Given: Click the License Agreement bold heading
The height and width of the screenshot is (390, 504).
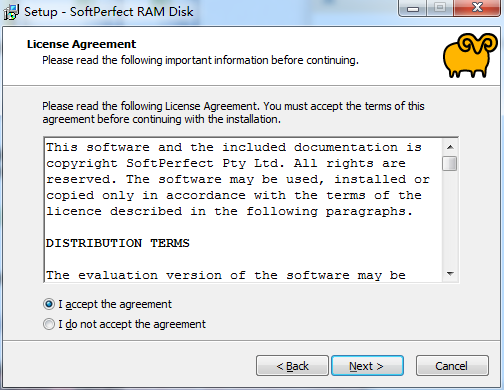Looking at the screenshot, I should 82,44.
